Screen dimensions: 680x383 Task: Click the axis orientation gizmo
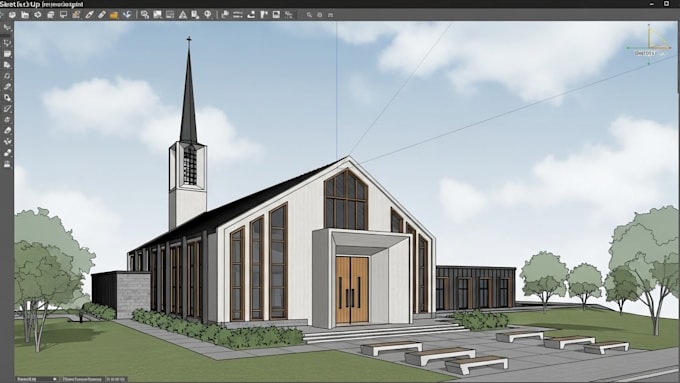[x=649, y=44]
